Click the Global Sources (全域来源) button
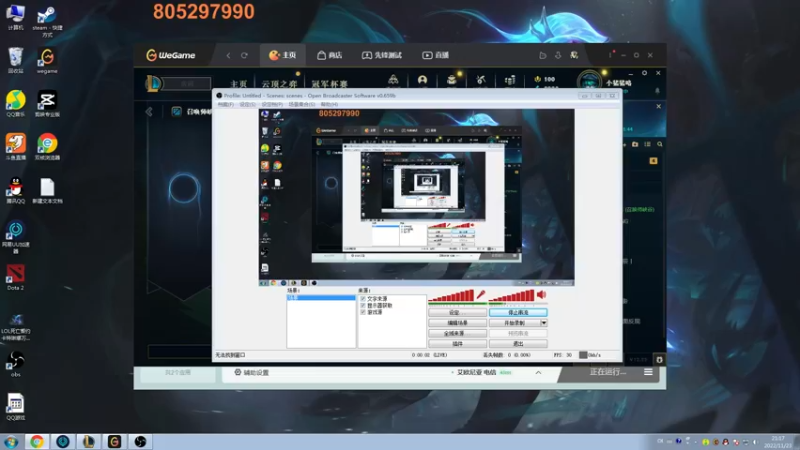The width and height of the screenshot is (800, 450). (457, 333)
